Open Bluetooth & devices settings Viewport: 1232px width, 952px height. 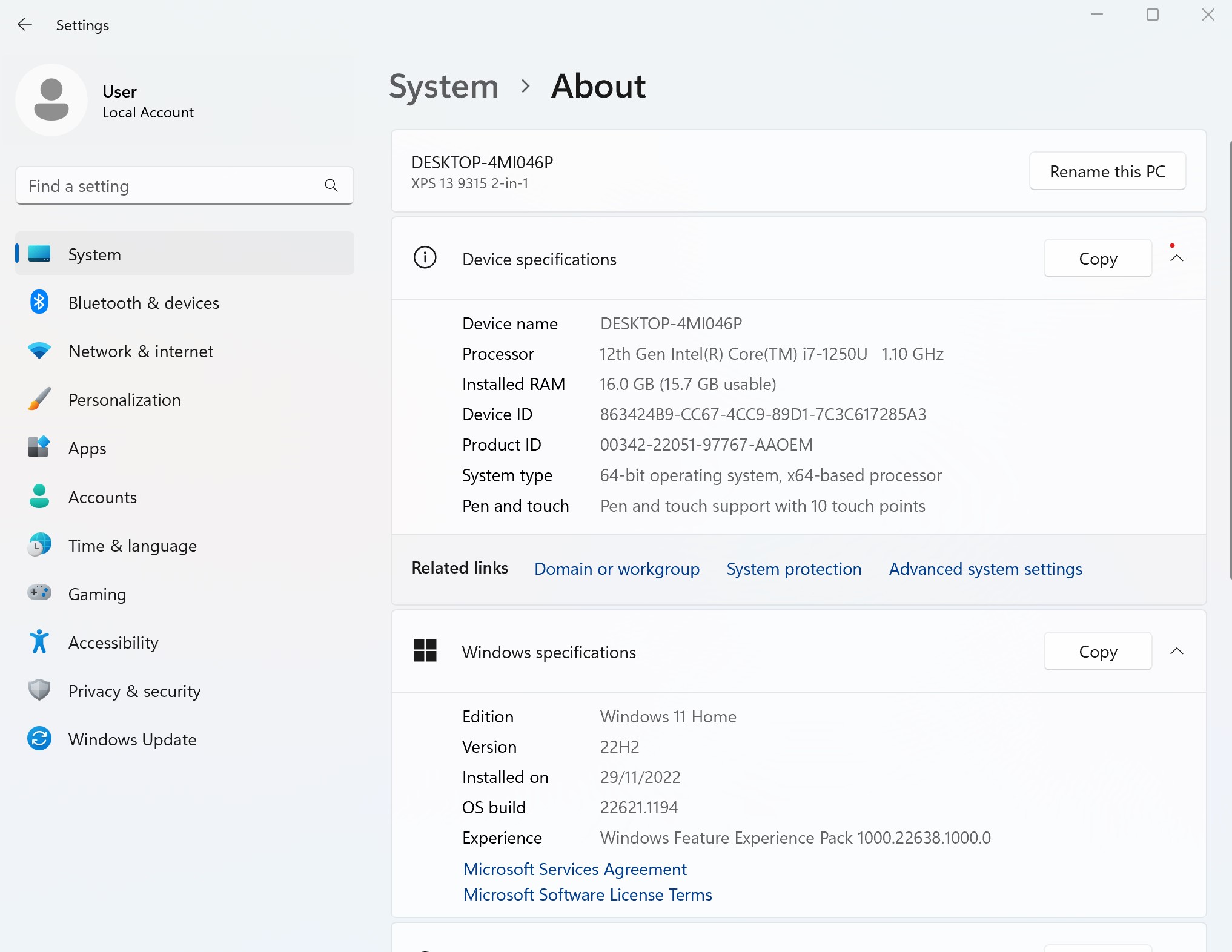point(185,302)
